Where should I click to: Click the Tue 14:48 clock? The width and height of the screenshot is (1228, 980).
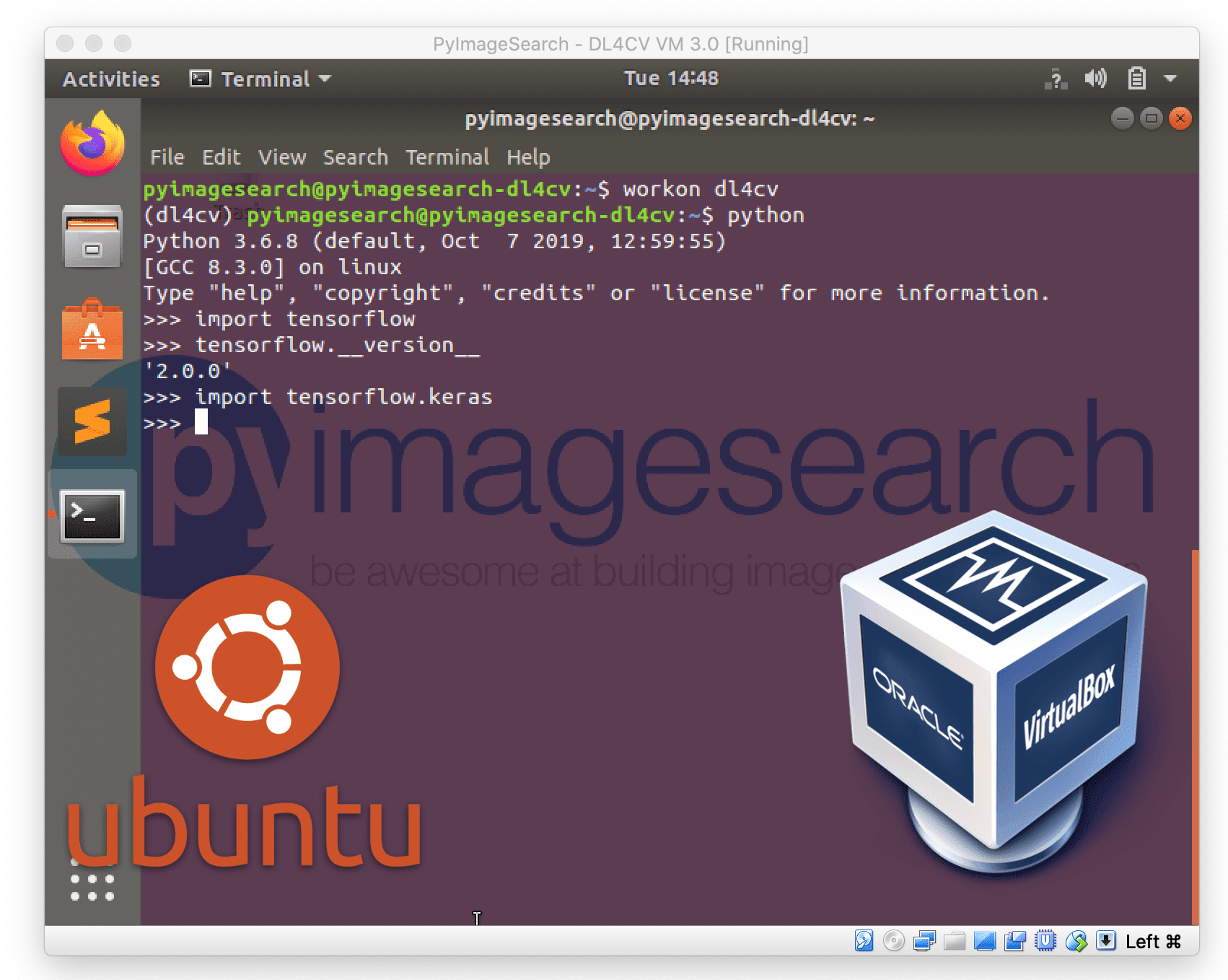coord(670,78)
